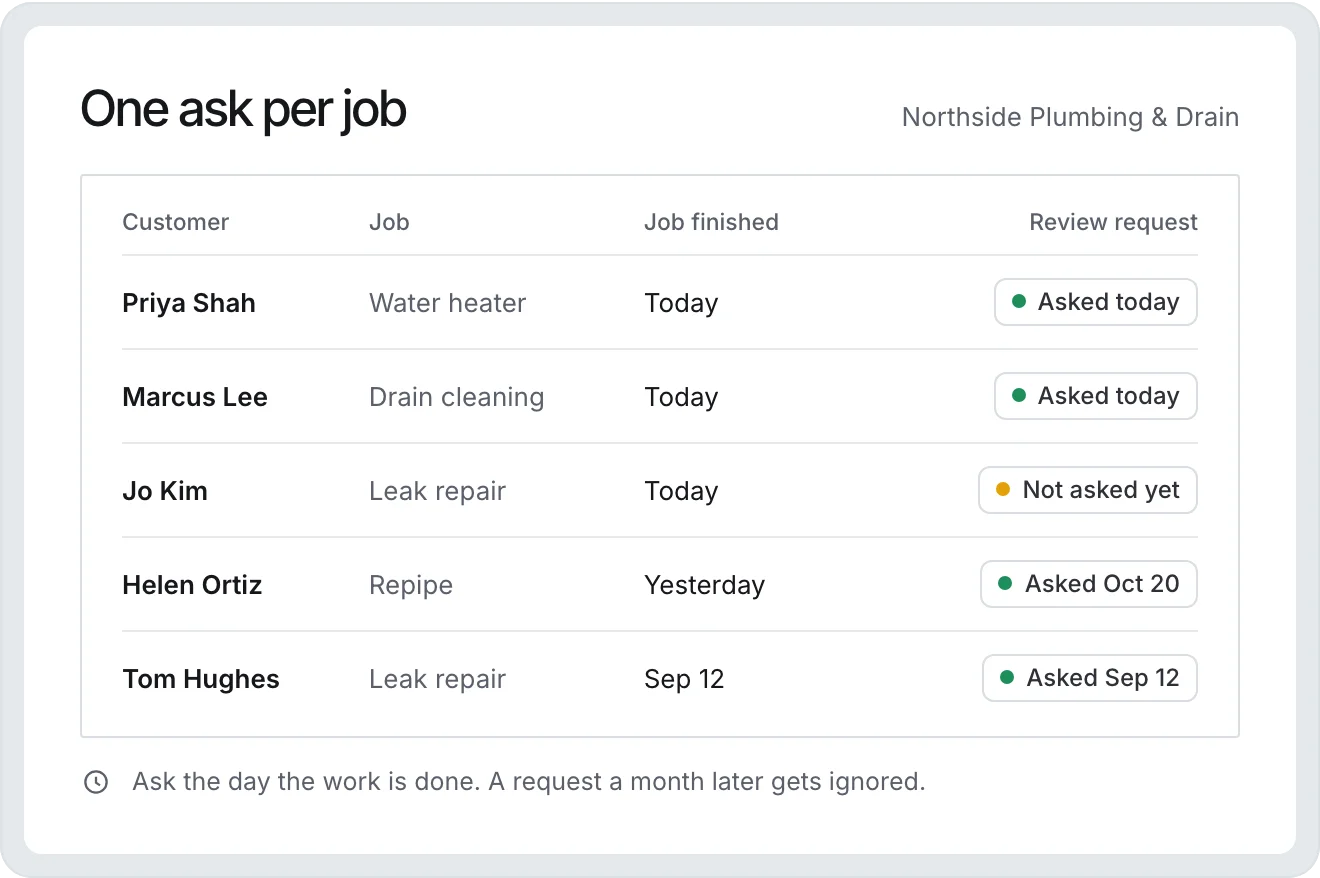
Task: Click the "Northside Plumbing & Drain" label
Action: [x=1070, y=117]
